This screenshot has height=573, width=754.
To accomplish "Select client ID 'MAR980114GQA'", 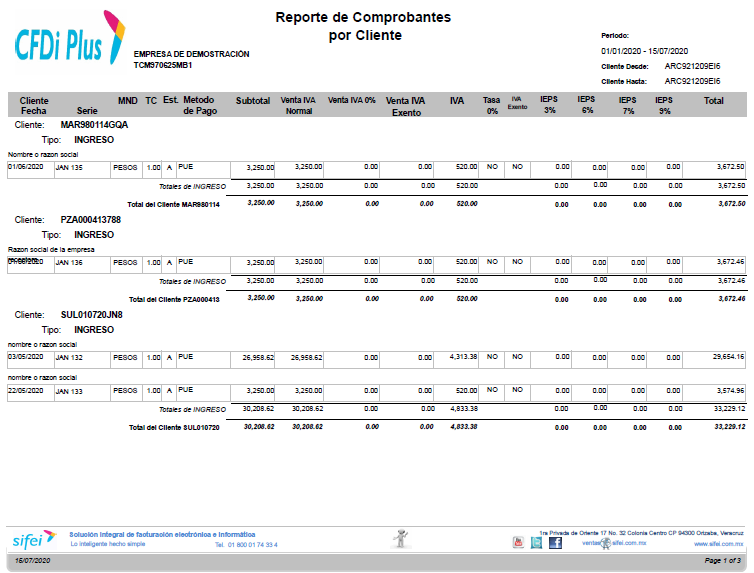I will click(x=94, y=125).
